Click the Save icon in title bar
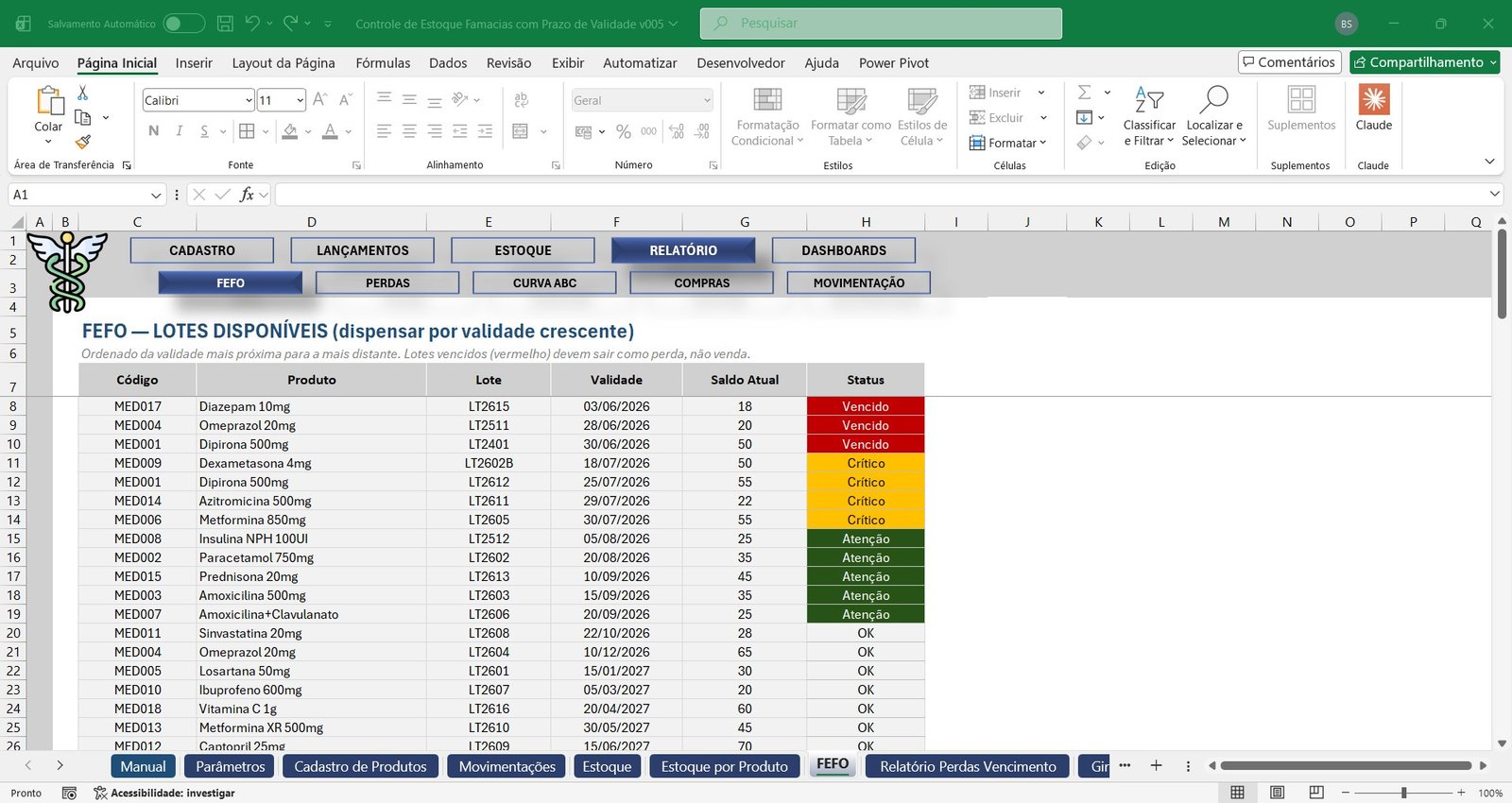Image resolution: width=1512 pixels, height=803 pixels. (x=225, y=24)
